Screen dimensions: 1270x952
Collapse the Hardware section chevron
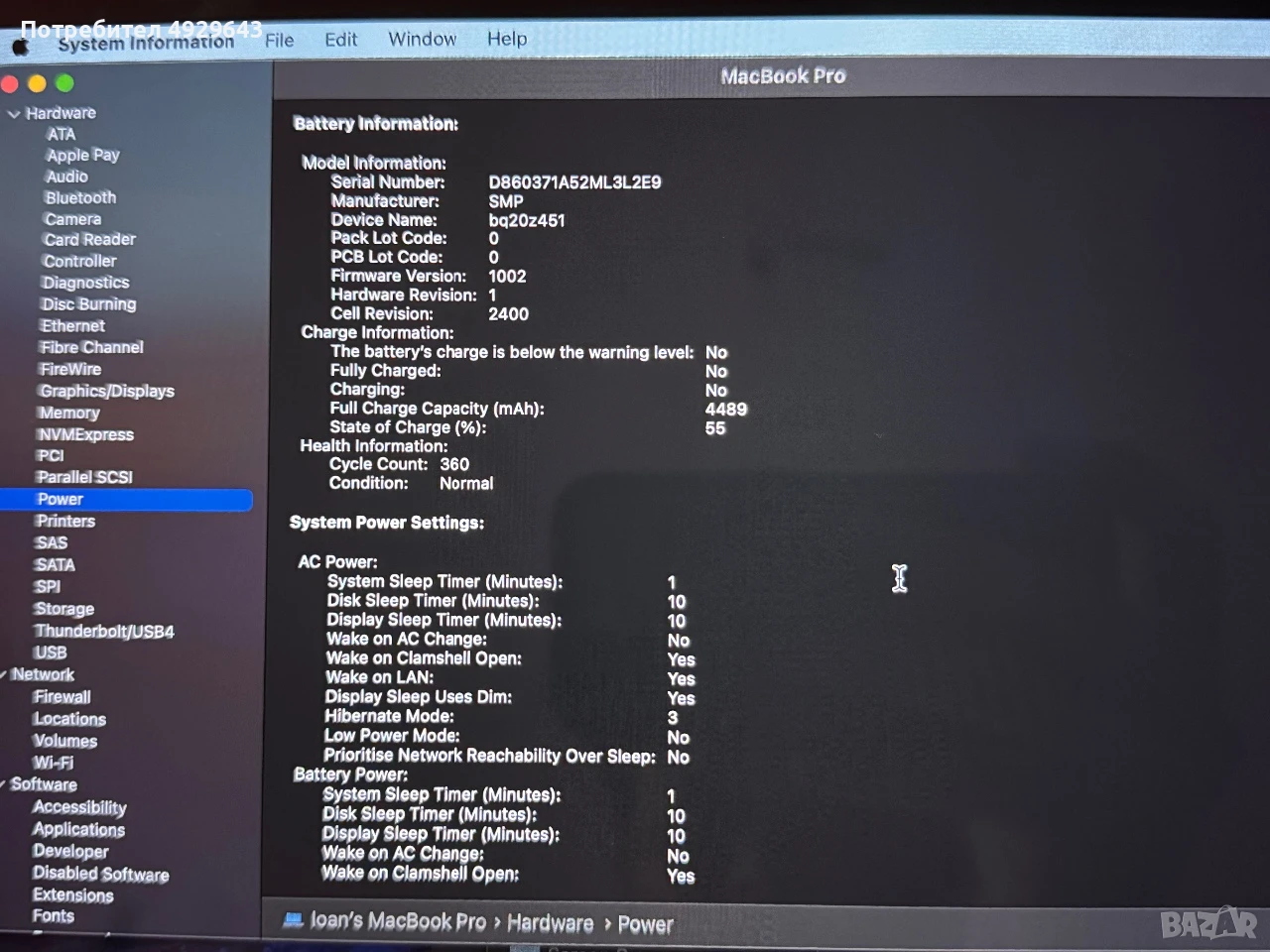coord(14,114)
